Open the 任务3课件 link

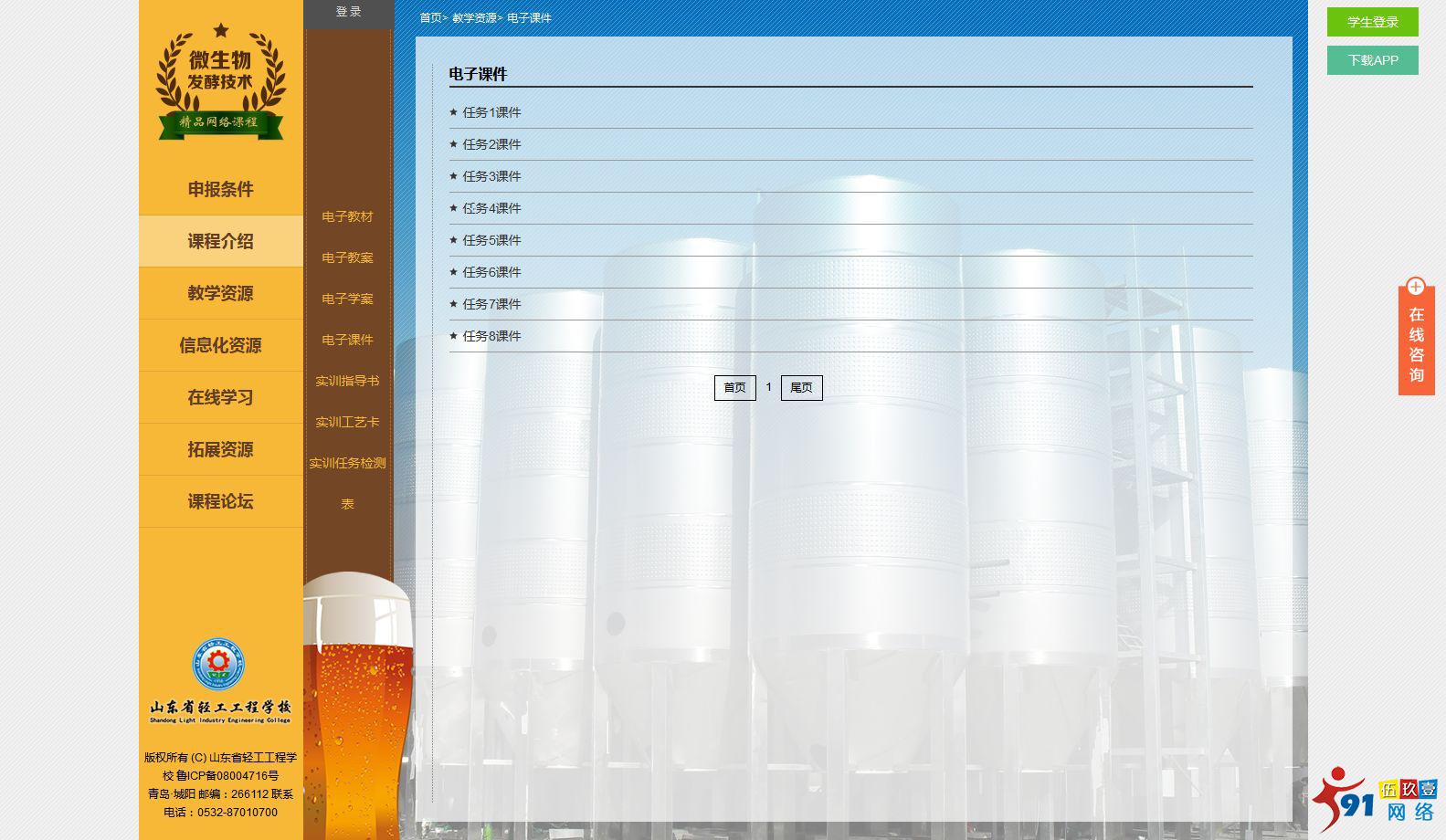(491, 176)
